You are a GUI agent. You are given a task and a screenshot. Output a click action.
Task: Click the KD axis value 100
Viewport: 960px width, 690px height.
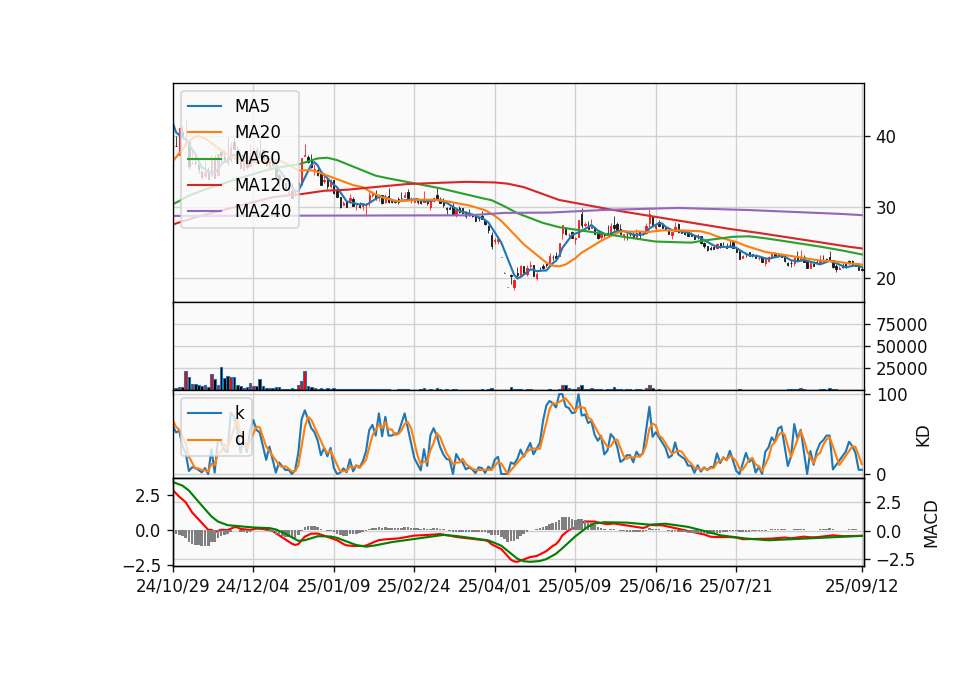click(x=891, y=396)
